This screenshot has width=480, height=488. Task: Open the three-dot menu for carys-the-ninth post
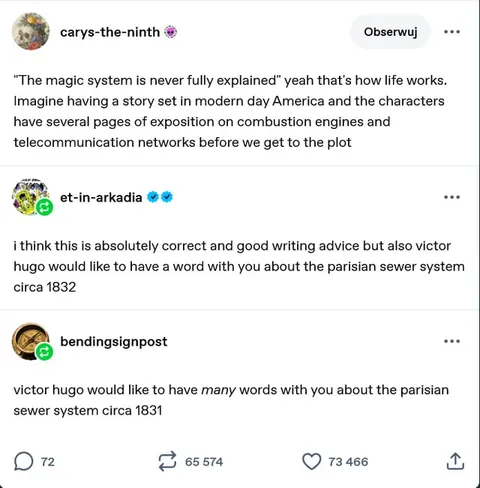click(452, 32)
